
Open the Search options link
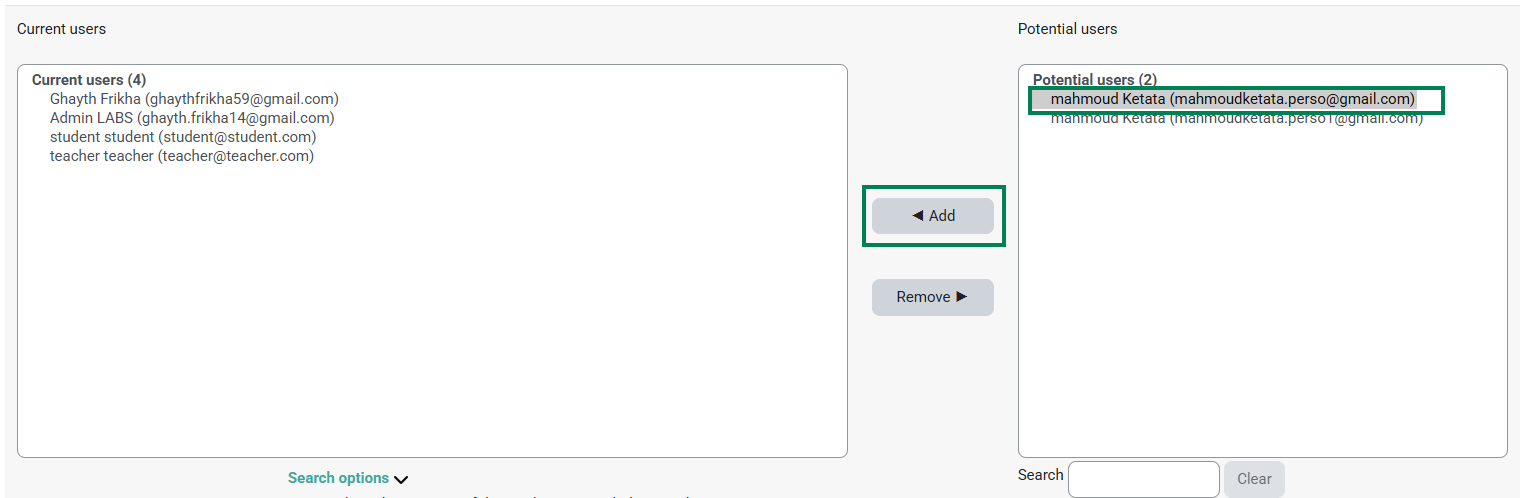(x=338, y=478)
